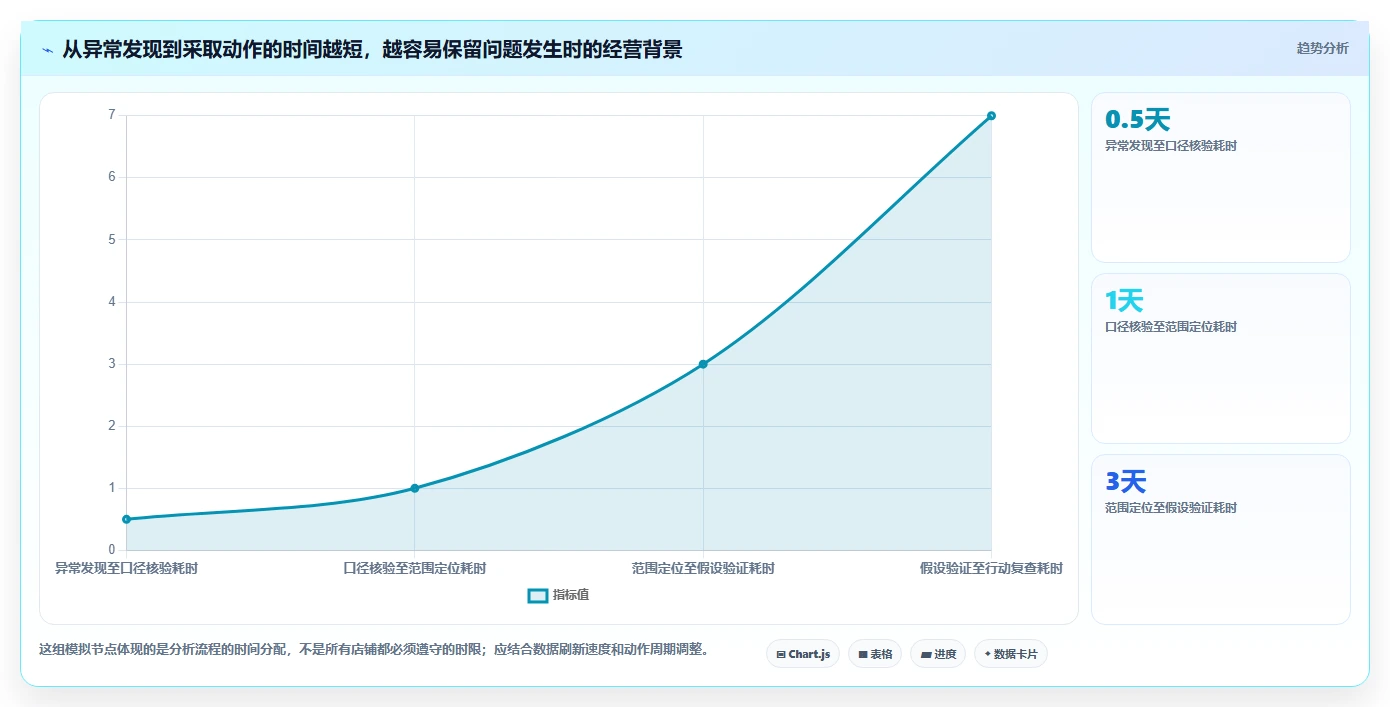Click the 指标值 legend color box
This screenshot has height=707, width=1390.
[538, 595]
